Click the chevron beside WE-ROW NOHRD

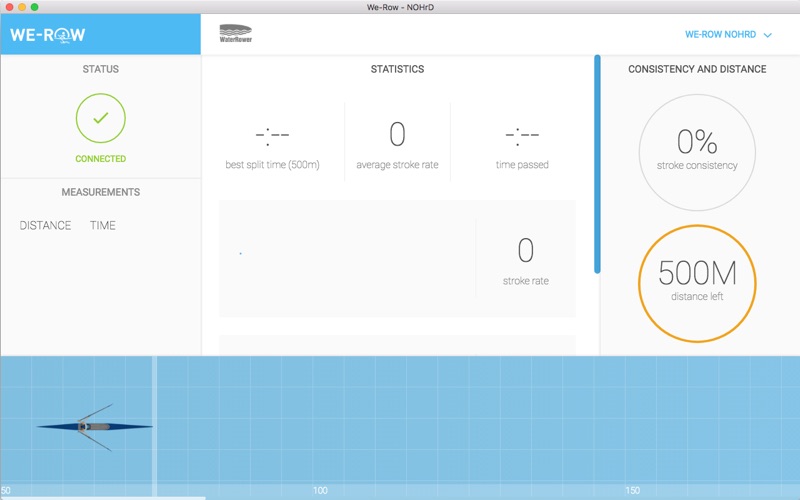[x=767, y=35]
